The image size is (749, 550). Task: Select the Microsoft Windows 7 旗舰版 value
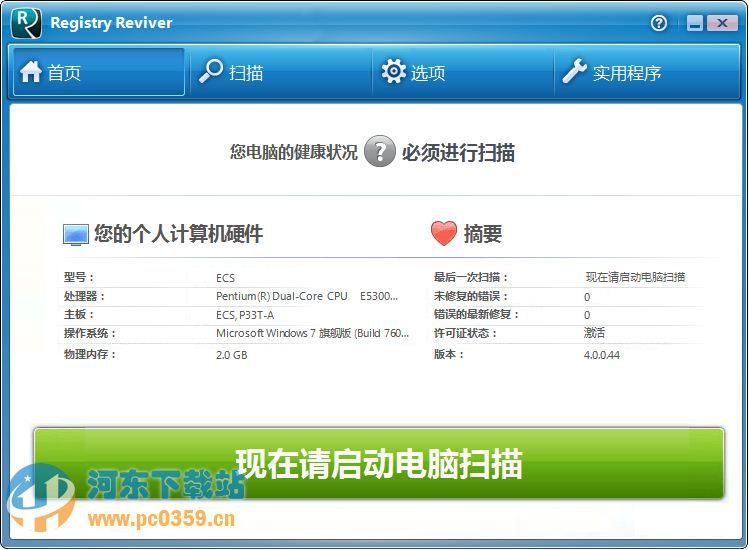312,333
